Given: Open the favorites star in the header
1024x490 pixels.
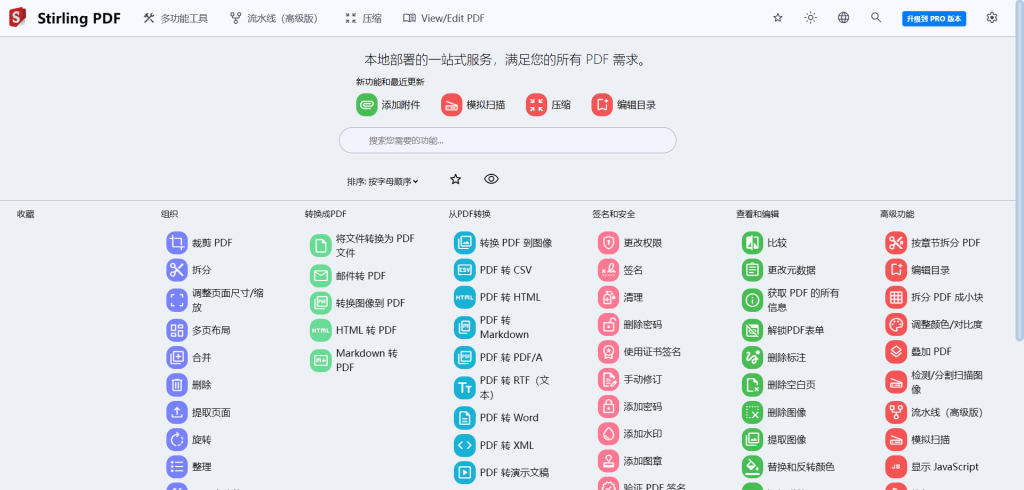Looking at the screenshot, I should (x=778, y=18).
